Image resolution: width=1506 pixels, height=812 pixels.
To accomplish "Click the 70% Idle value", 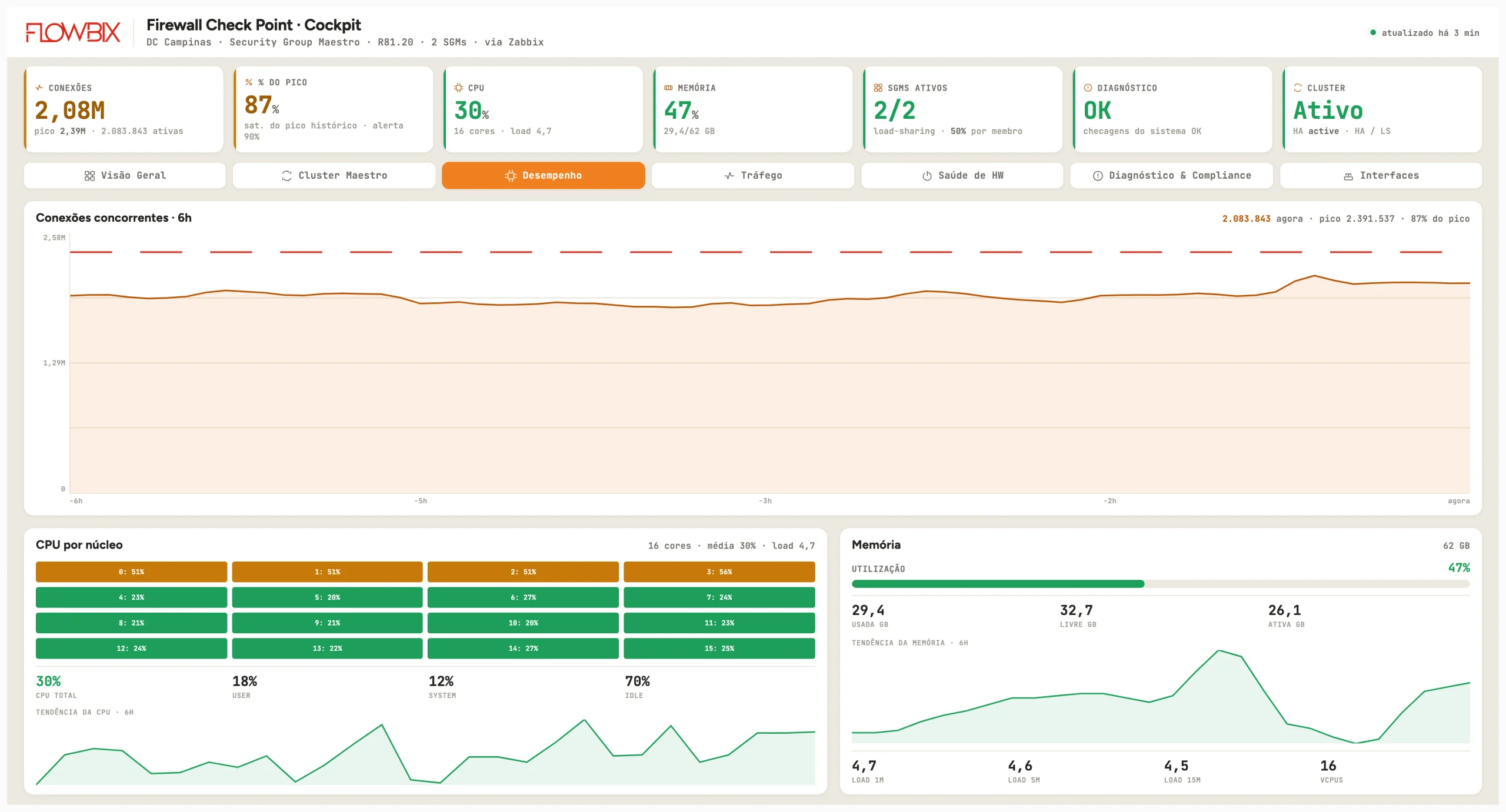I will (637, 681).
